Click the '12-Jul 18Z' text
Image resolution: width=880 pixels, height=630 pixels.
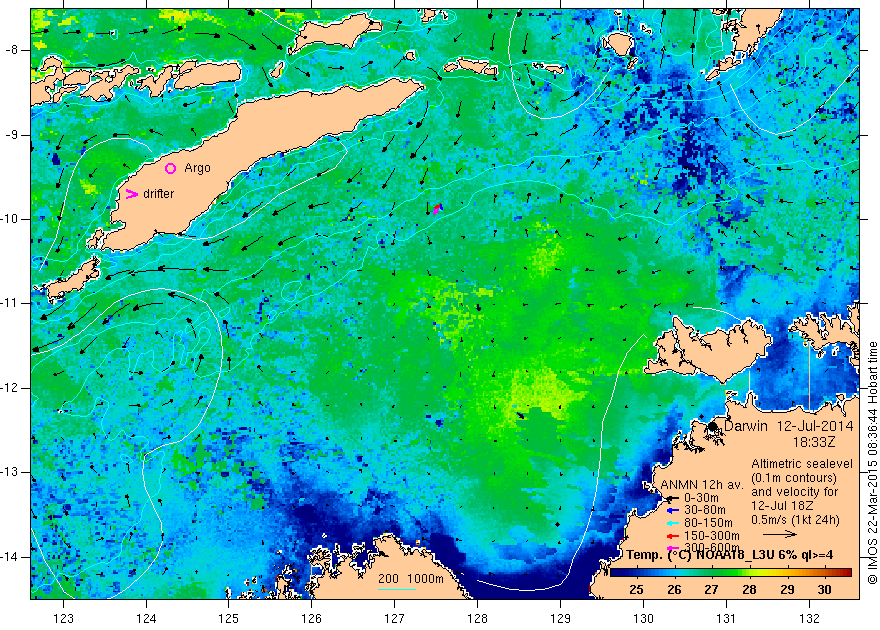tap(781, 506)
